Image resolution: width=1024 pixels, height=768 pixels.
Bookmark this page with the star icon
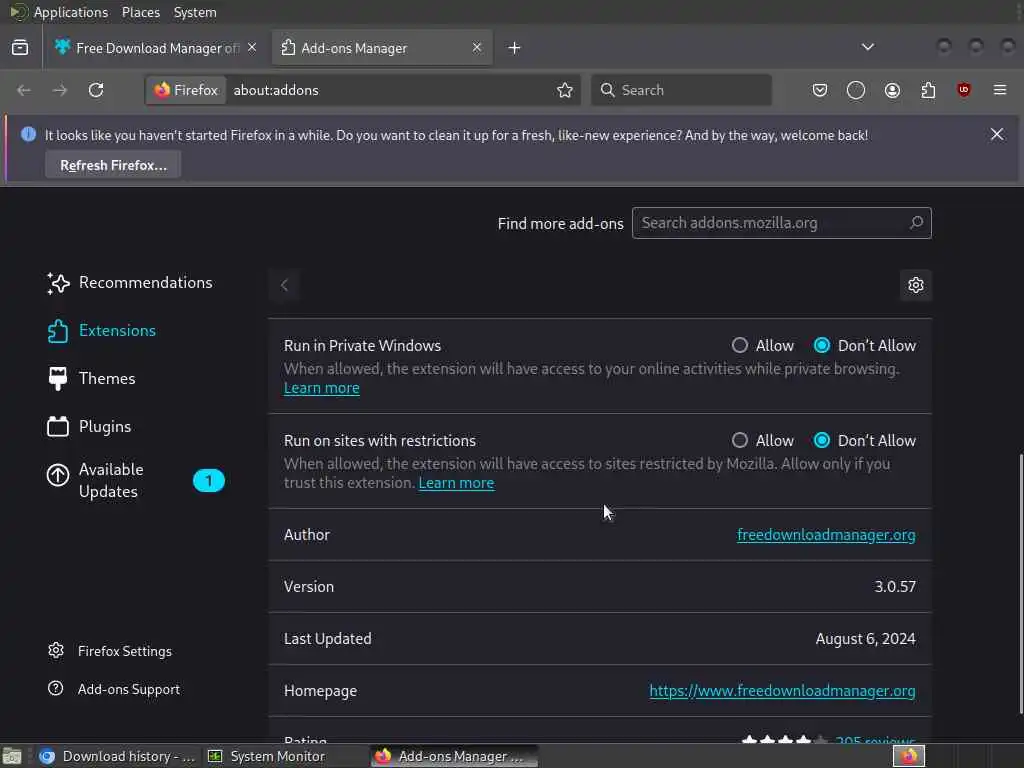pos(565,90)
